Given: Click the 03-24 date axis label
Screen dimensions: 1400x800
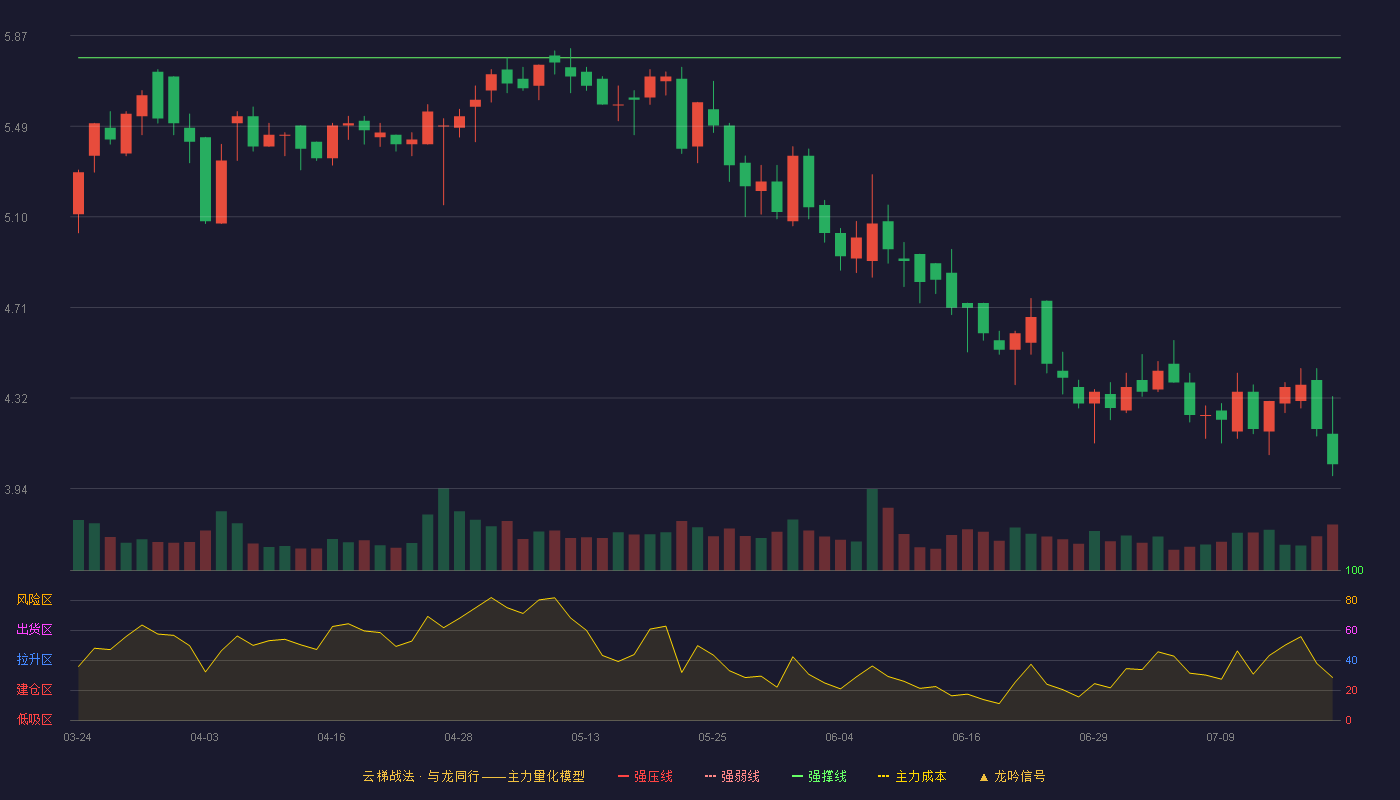Looking at the screenshot, I should (x=77, y=737).
